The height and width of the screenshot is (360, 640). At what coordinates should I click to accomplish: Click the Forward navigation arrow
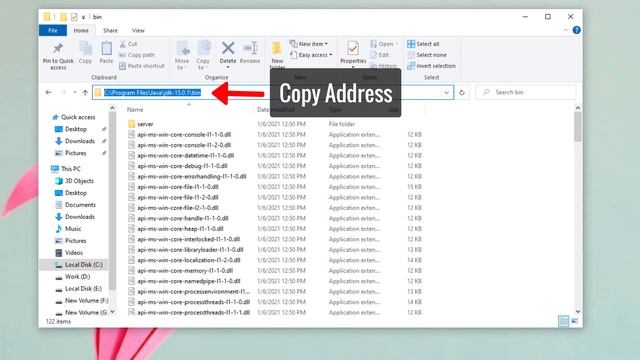pos(63,92)
